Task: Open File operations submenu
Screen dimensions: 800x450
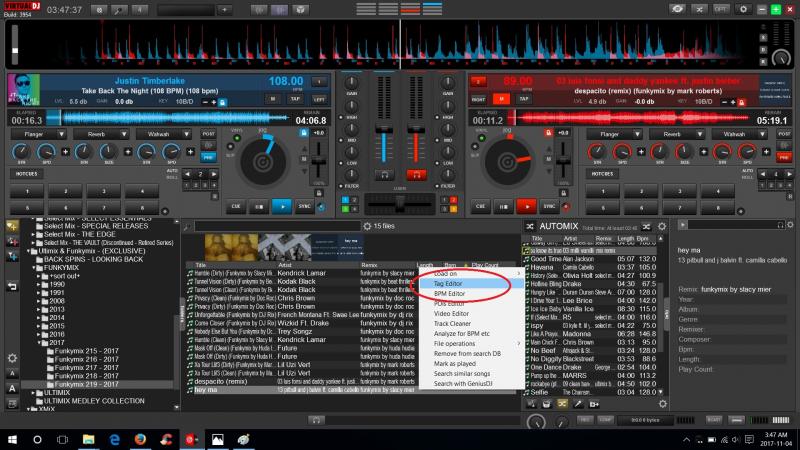Action: (x=471, y=344)
